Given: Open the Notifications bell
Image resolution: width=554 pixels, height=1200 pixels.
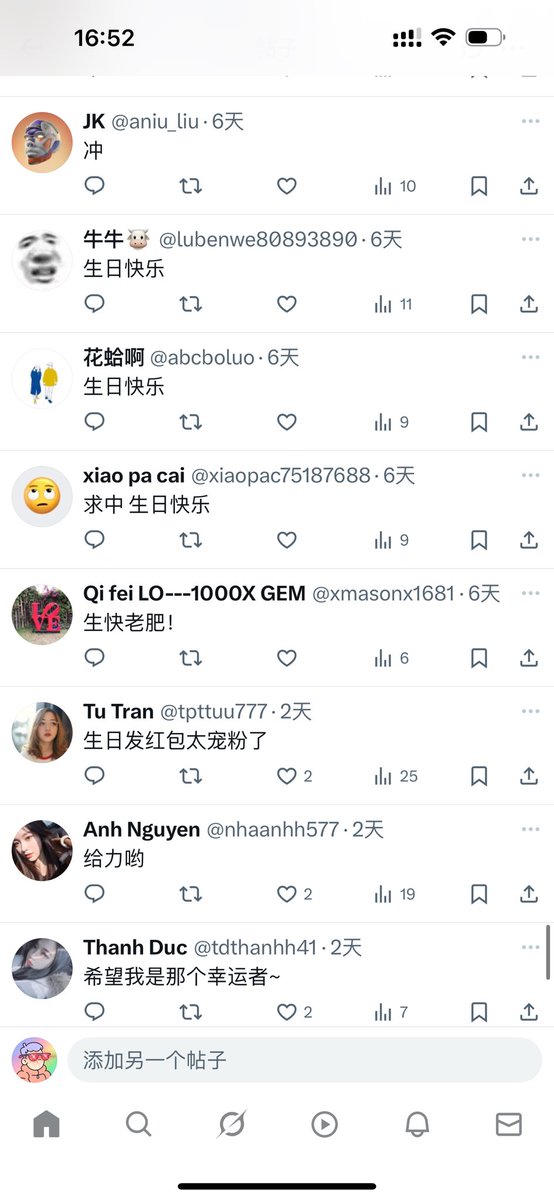Looking at the screenshot, I should click(x=417, y=1124).
